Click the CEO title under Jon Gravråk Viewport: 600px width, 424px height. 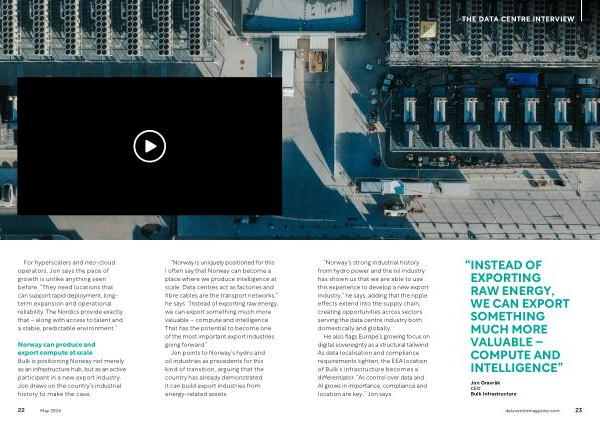(x=475, y=389)
